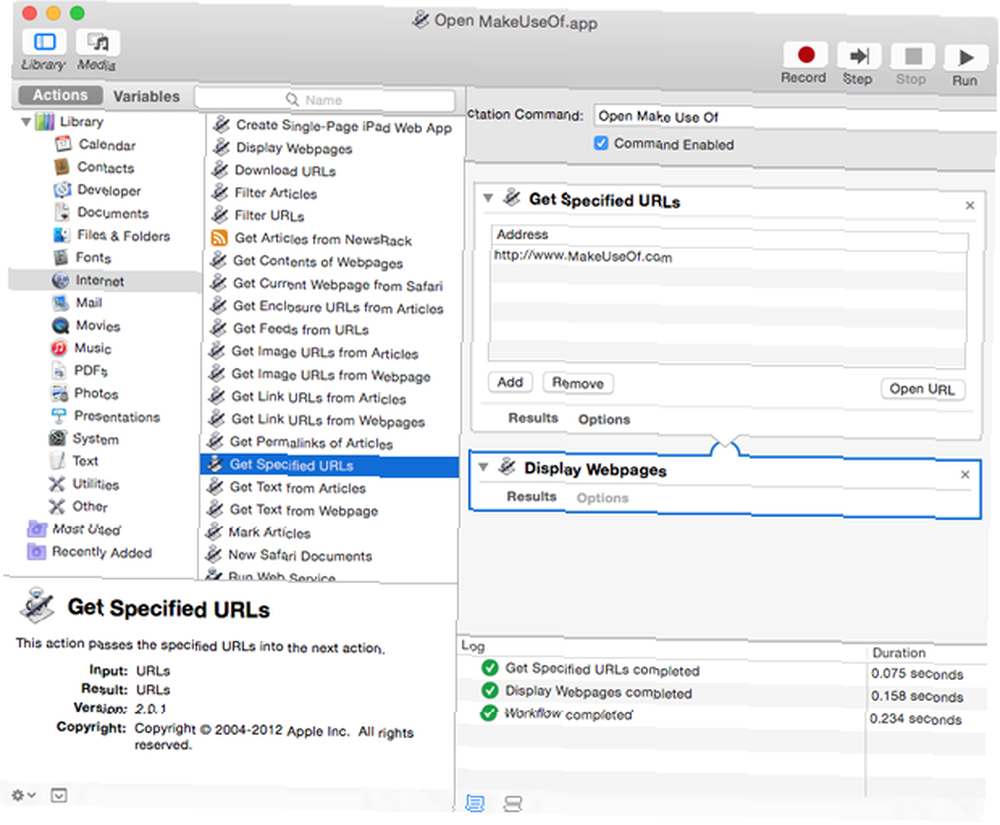The width and height of the screenshot is (1000, 825).
Task: Remove the Get Specified URLs action
Action: 969,205
